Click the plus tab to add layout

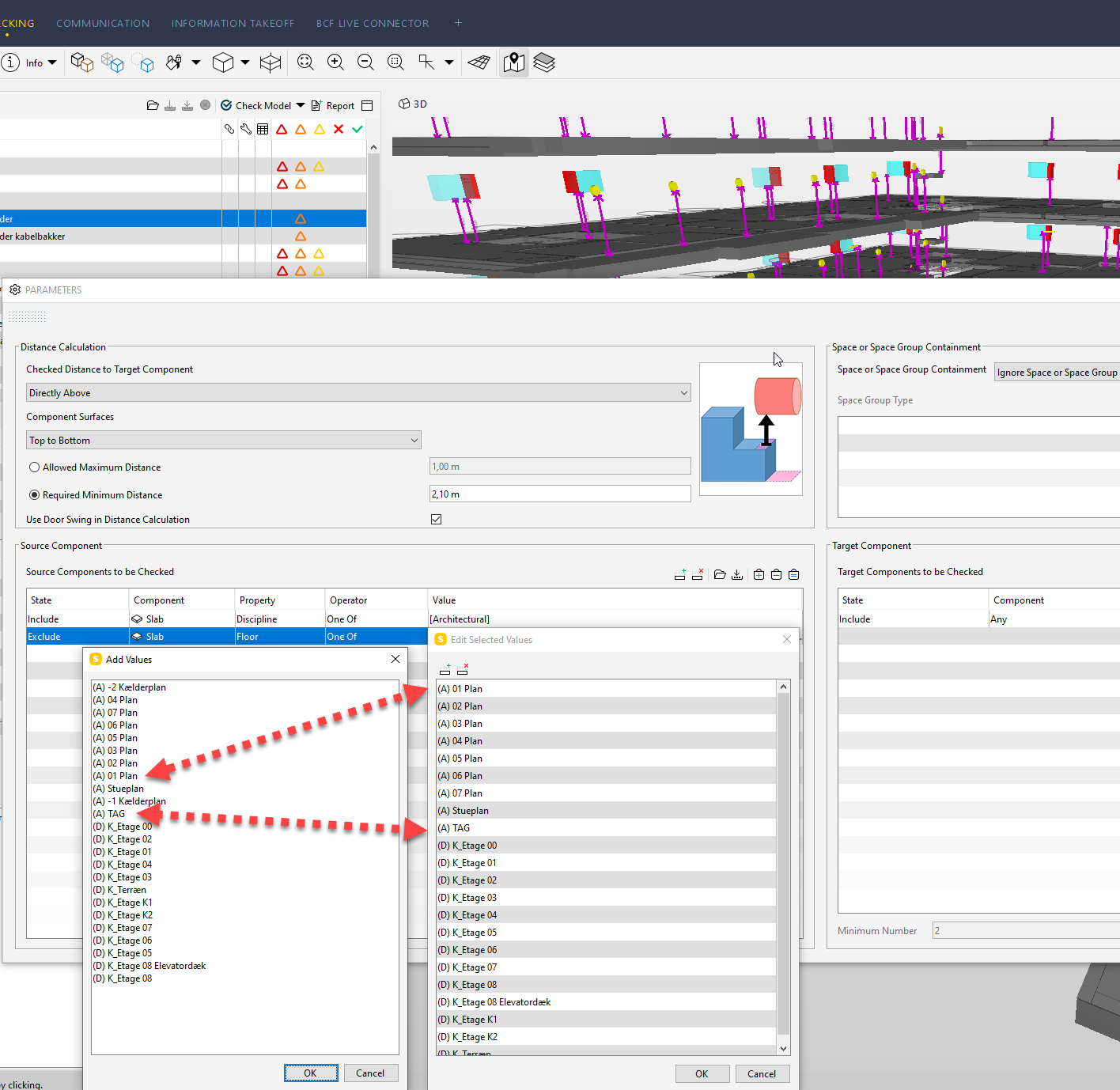458,23
